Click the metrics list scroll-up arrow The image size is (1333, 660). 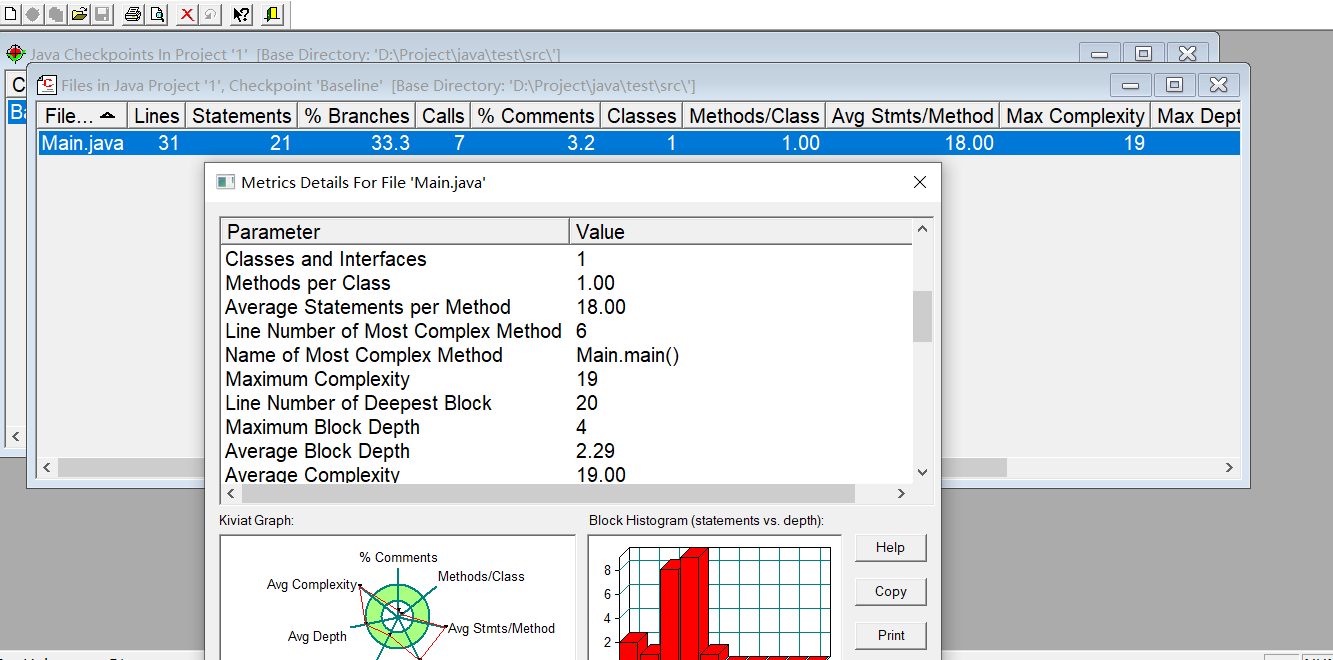click(922, 229)
